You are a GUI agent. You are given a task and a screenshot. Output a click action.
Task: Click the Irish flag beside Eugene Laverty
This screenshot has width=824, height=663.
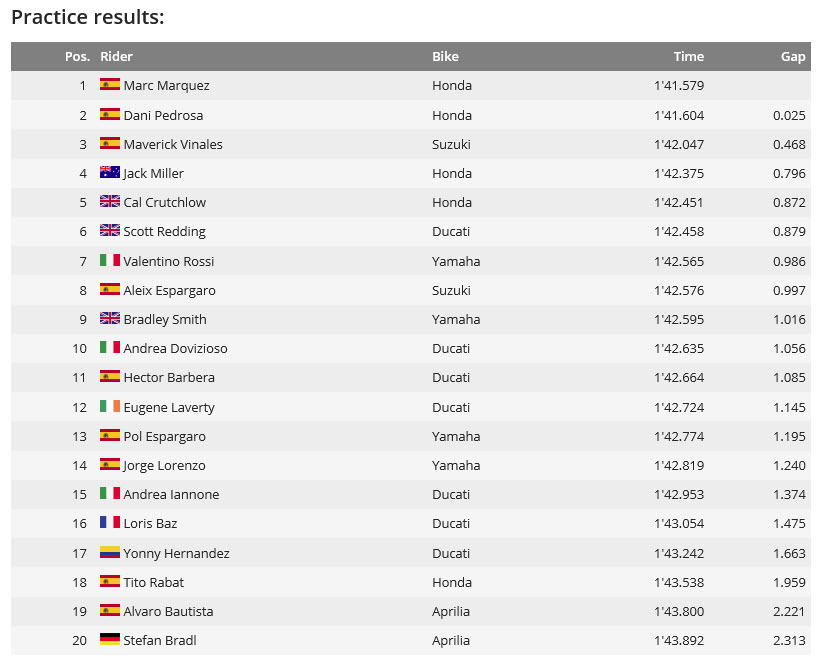click(x=110, y=407)
